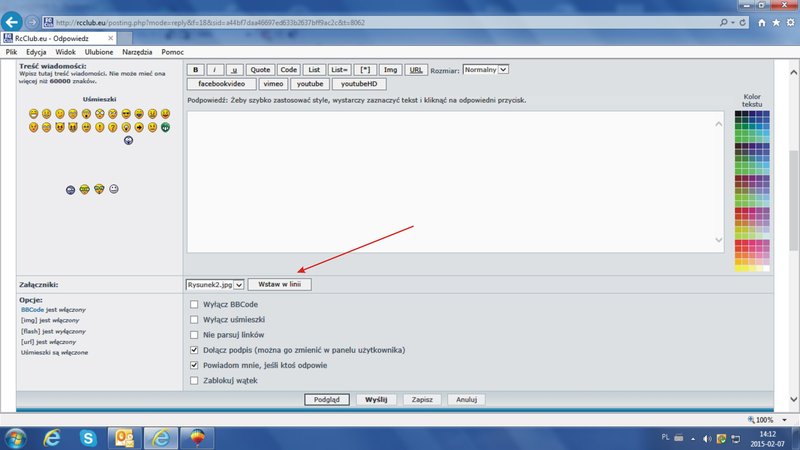Click inside the message text area
This screenshot has width=800, height=450.
(x=455, y=182)
